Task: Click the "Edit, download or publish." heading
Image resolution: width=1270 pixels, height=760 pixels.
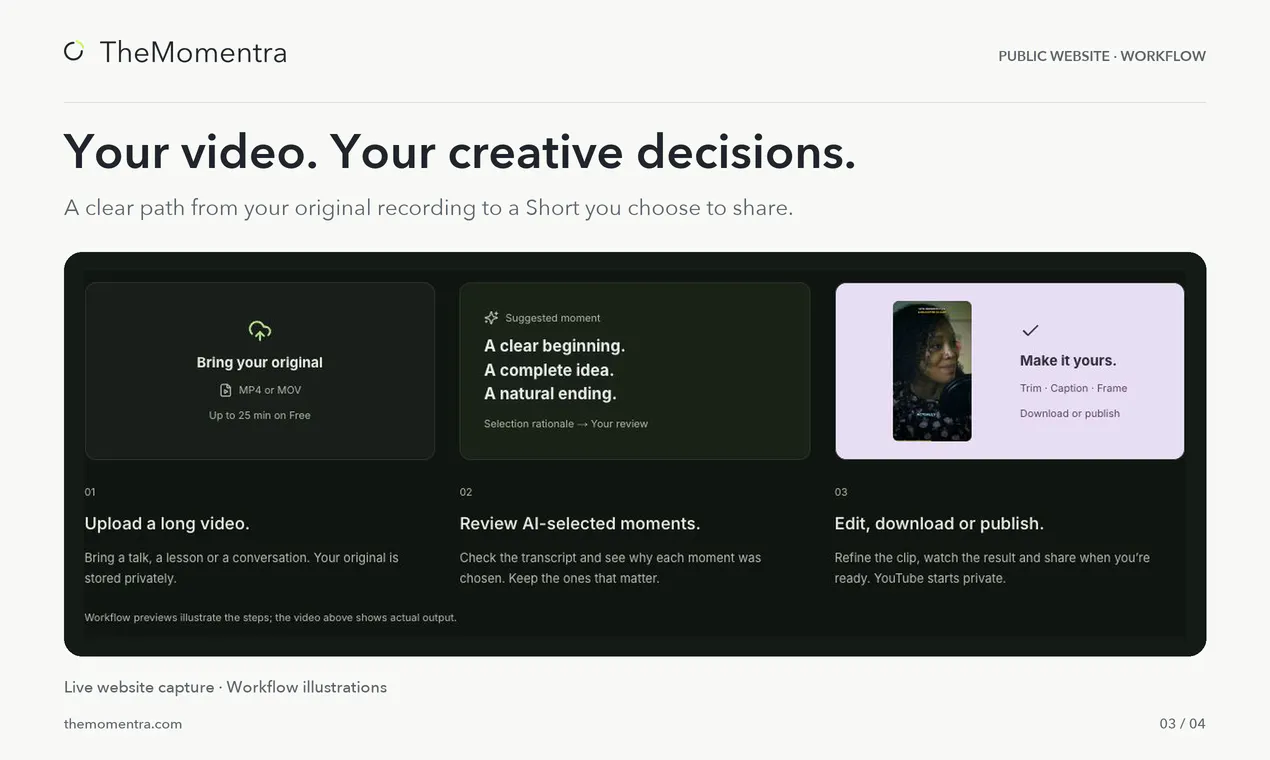Action: point(939,523)
